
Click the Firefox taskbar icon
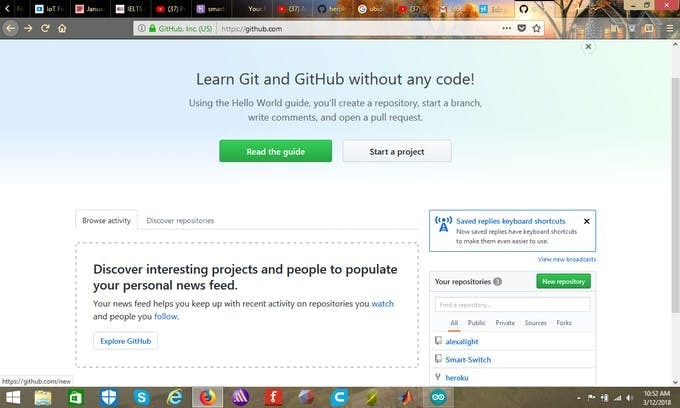[x=208, y=398]
